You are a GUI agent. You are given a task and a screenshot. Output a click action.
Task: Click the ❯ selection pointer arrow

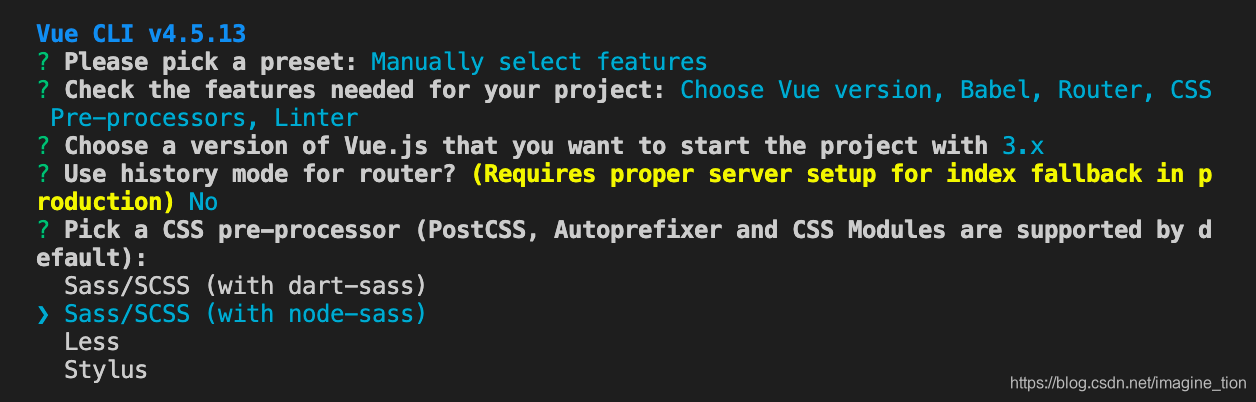click(x=43, y=314)
